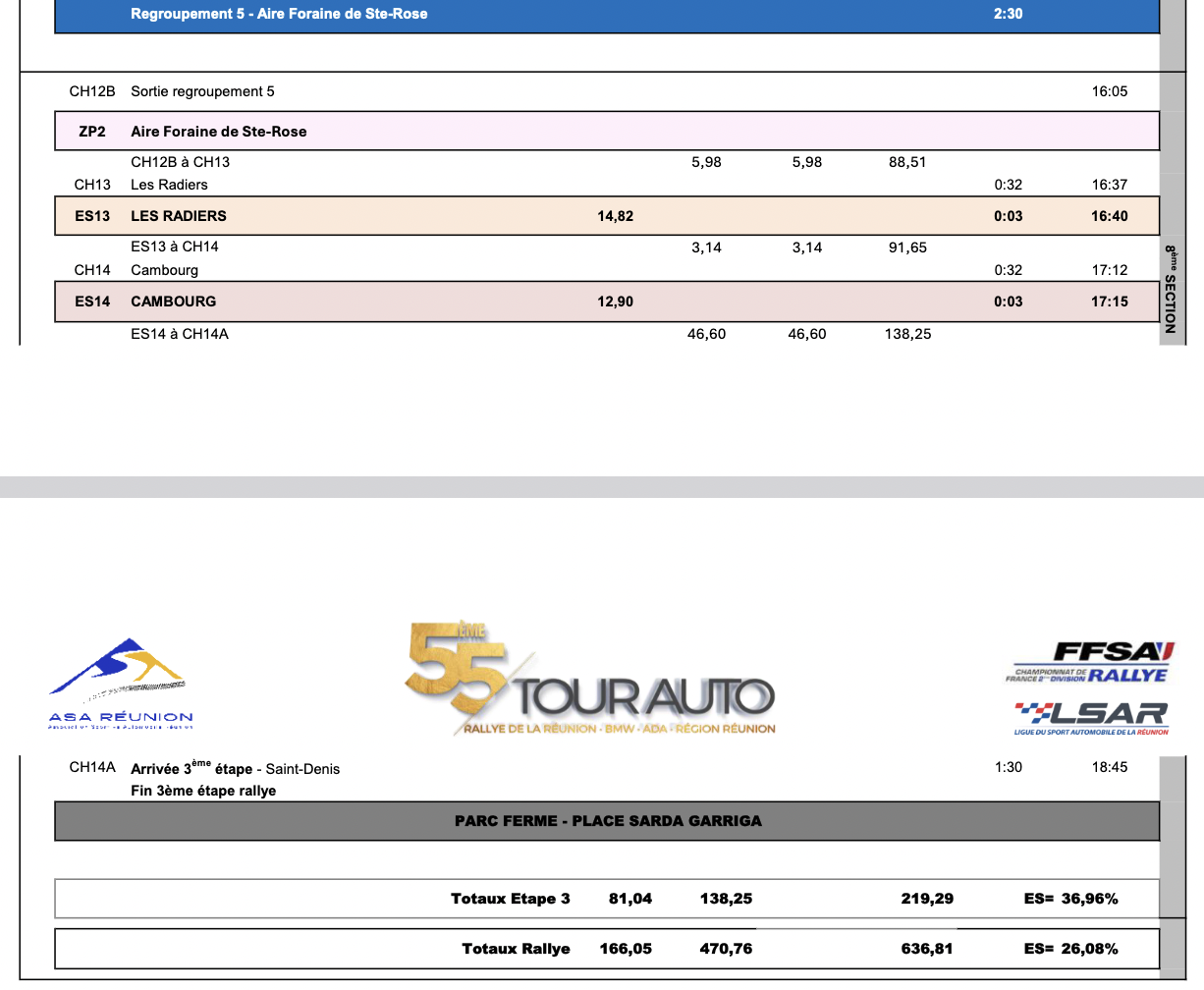The image size is (1204, 990).
Task: Click the Totaux Etape 3 label
Action: pyautogui.click(x=510, y=899)
